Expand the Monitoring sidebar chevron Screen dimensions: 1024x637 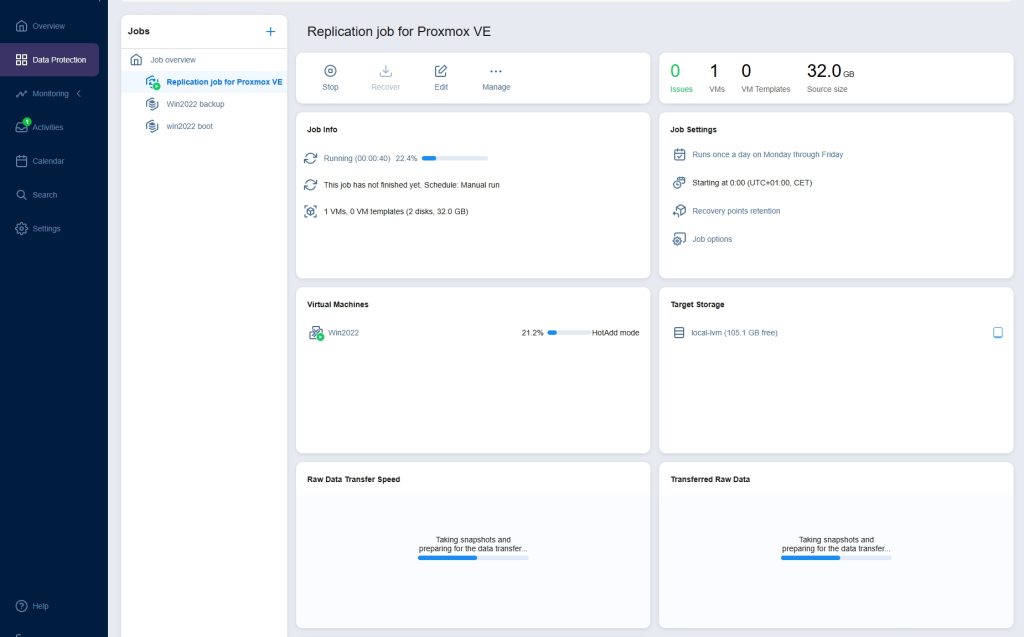coord(79,94)
